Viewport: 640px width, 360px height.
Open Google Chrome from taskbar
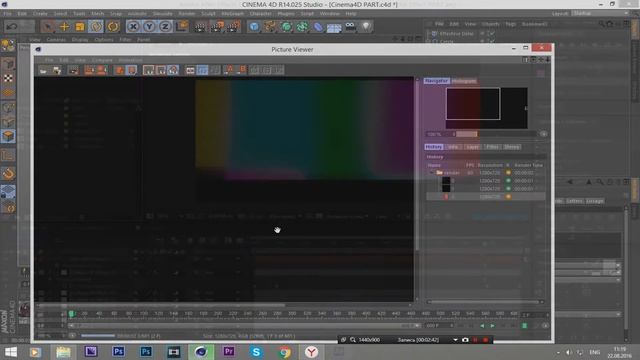click(284, 352)
